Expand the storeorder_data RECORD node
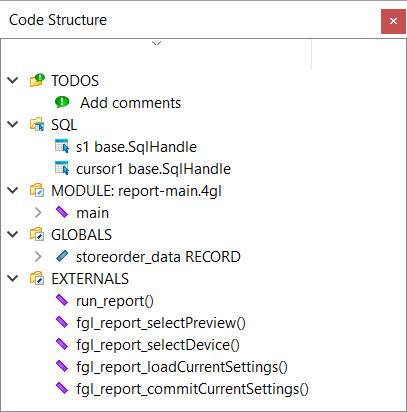This screenshot has width=407, height=412. 38,256
